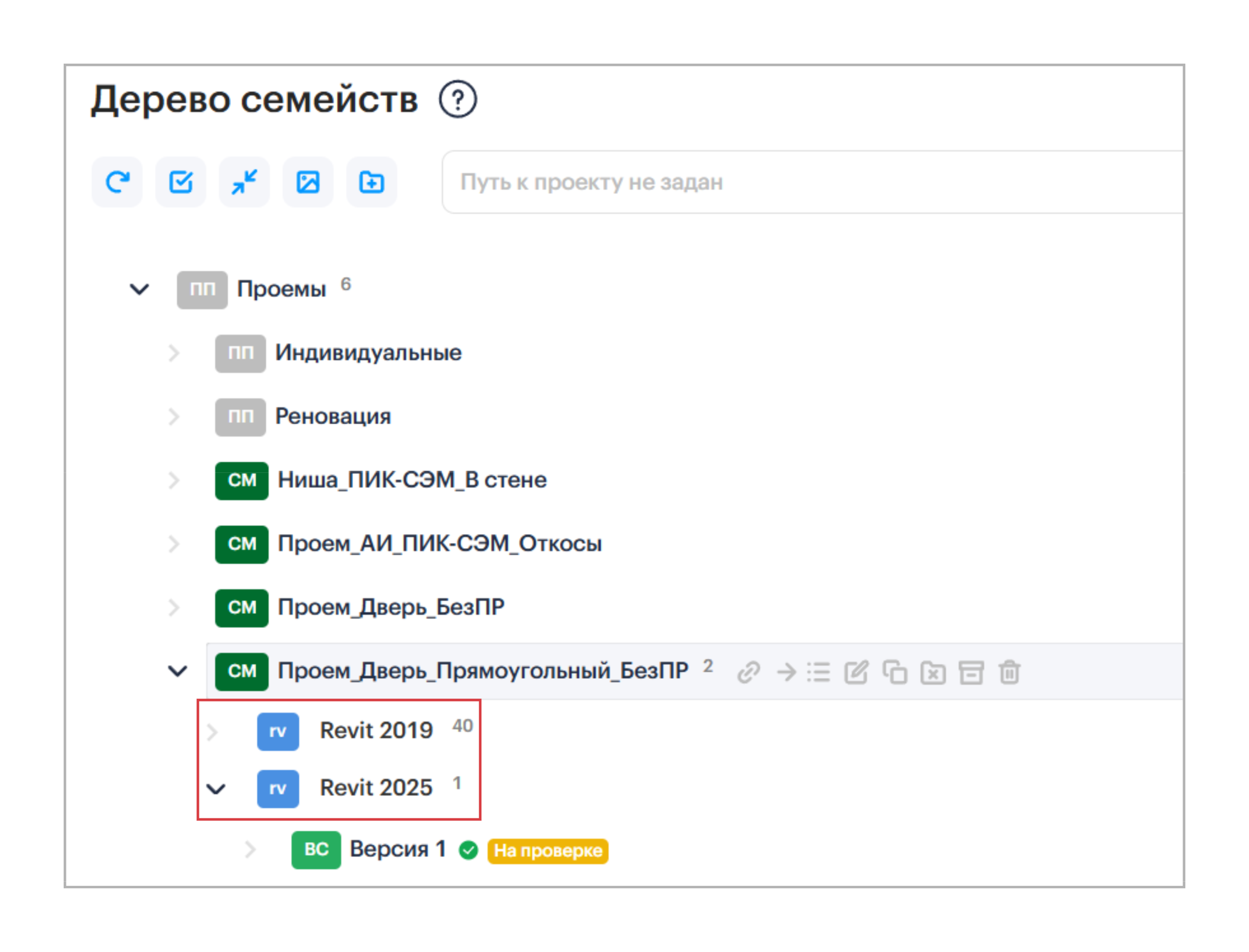This screenshot has height=952, width=1249.
Task: Click the СМ badge of Проем_Дверь_Прямоугольный_БезПР
Action: 242,672
